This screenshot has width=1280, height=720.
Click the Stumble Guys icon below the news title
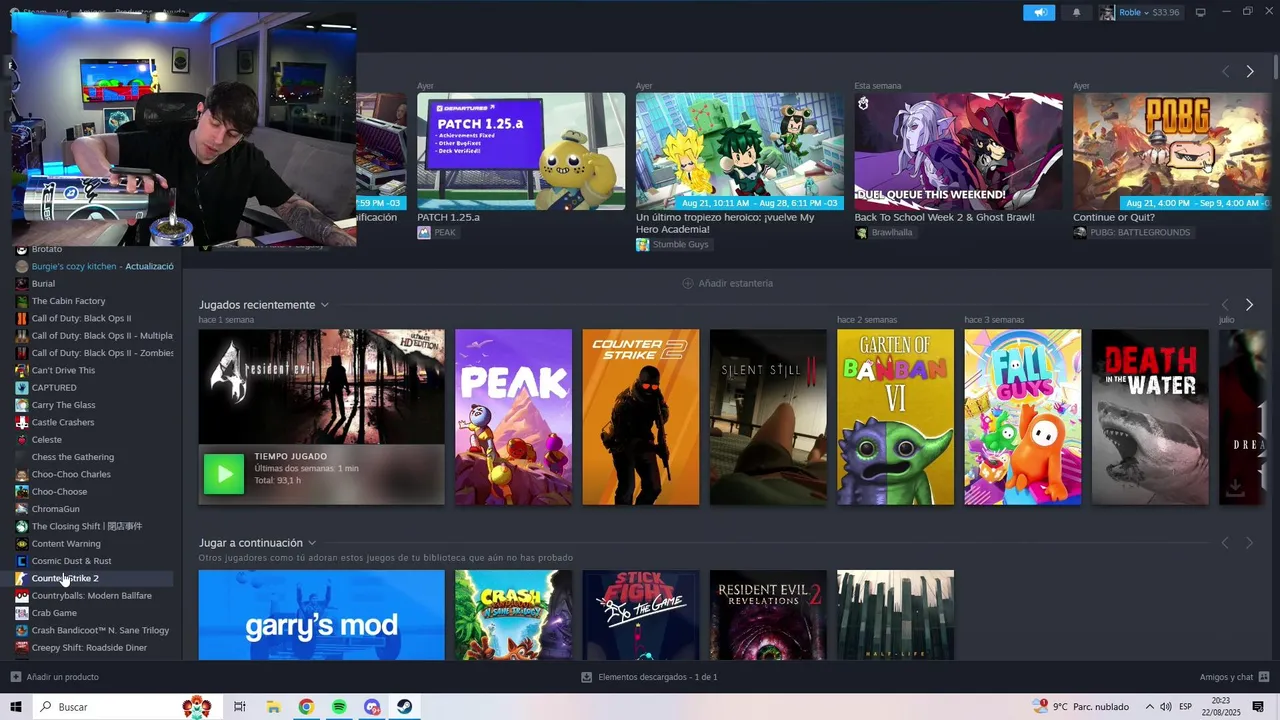642,244
